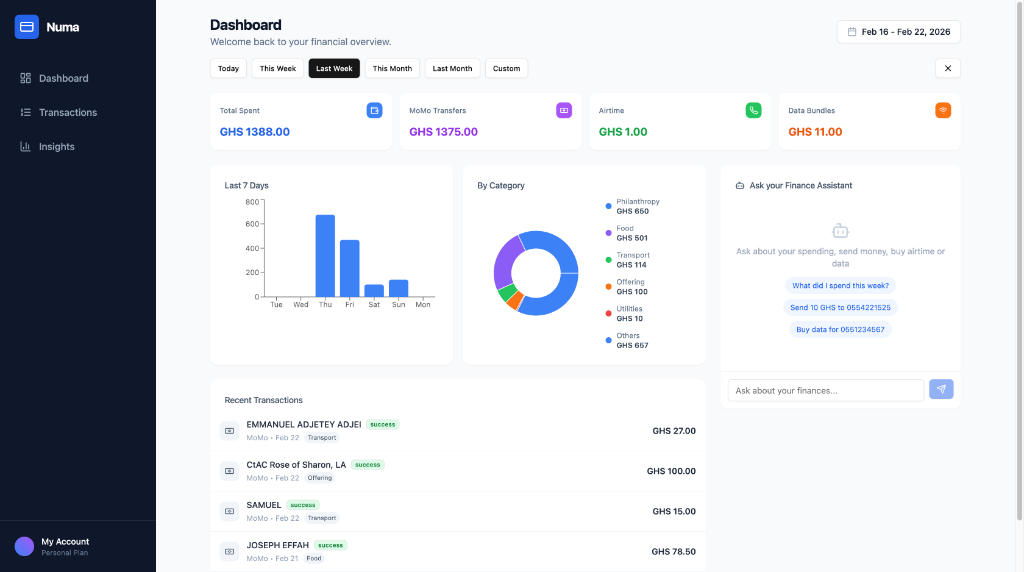Screen dimensions: 1024x572
Task: Click the GHS 78.50 transaction amount
Action: click(x=673, y=552)
